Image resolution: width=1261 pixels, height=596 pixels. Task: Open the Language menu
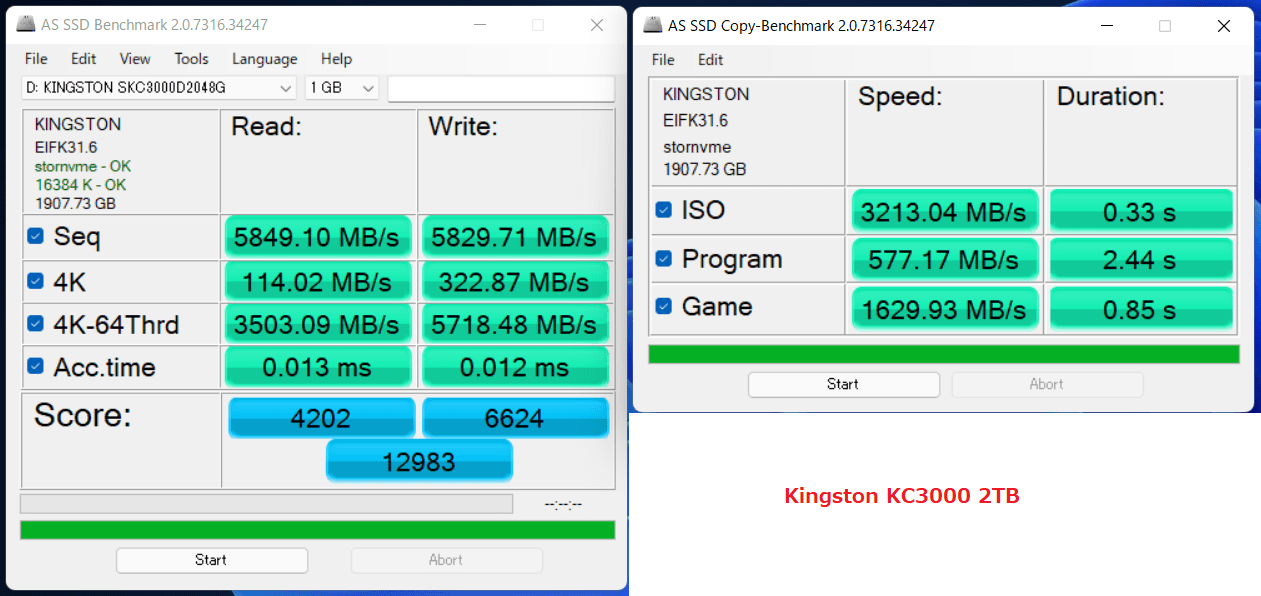[x=264, y=59]
